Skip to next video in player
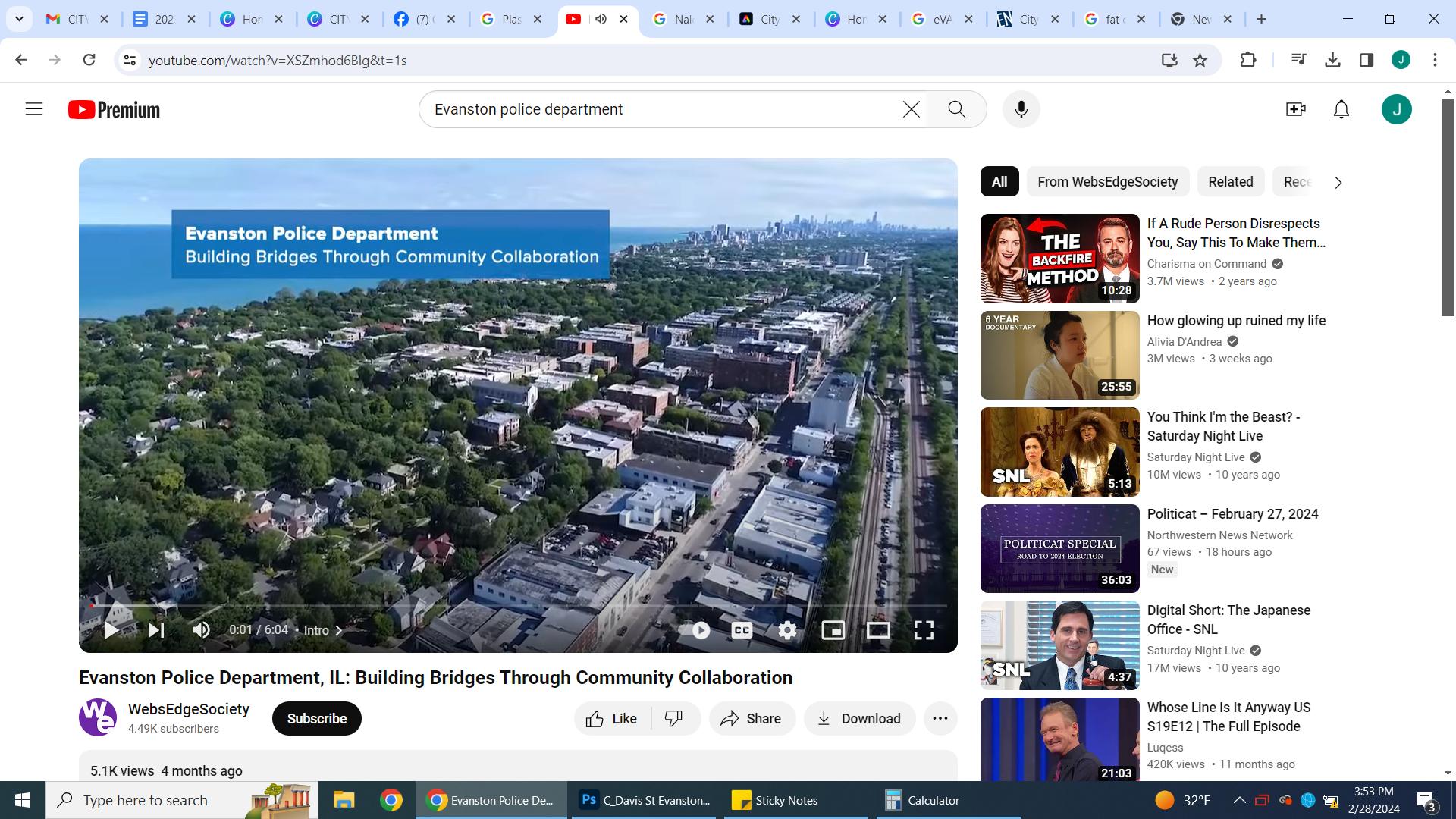 click(156, 630)
